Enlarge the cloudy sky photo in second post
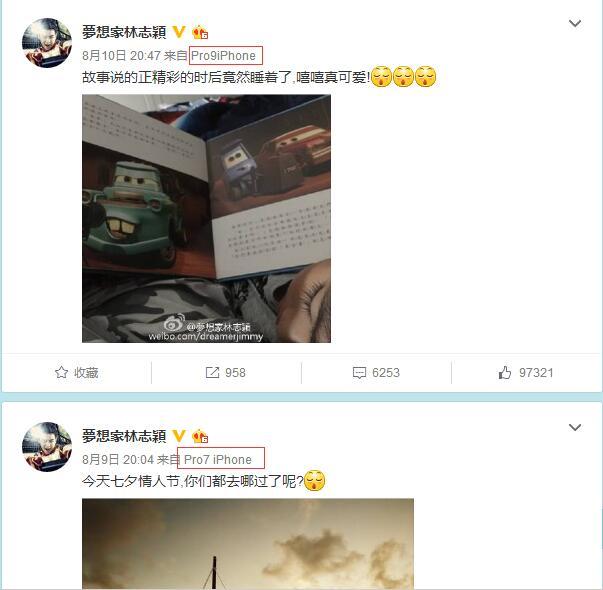 pyautogui.click(x=248, y=544)
